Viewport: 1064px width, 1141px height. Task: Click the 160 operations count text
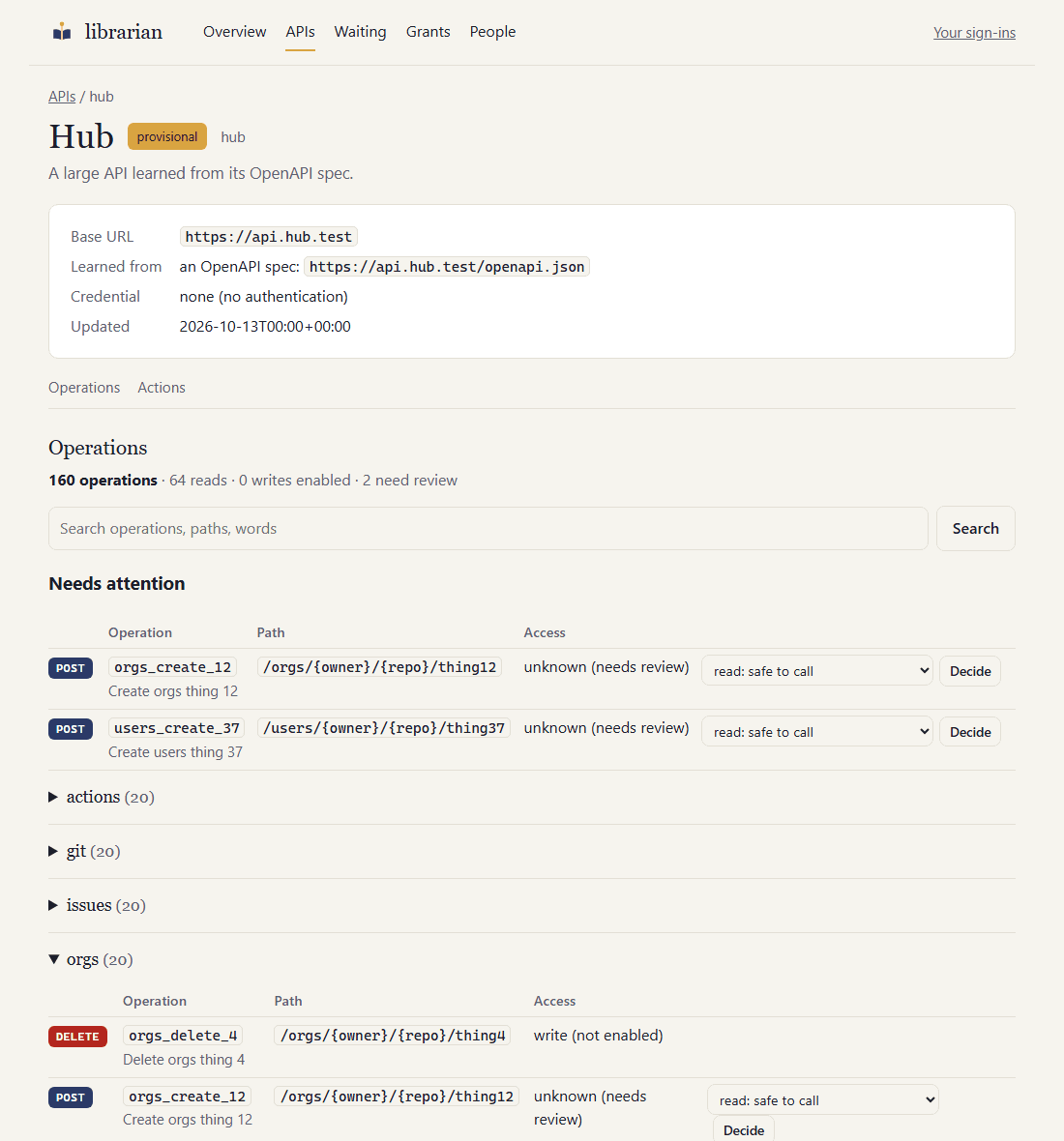[103, 481]
